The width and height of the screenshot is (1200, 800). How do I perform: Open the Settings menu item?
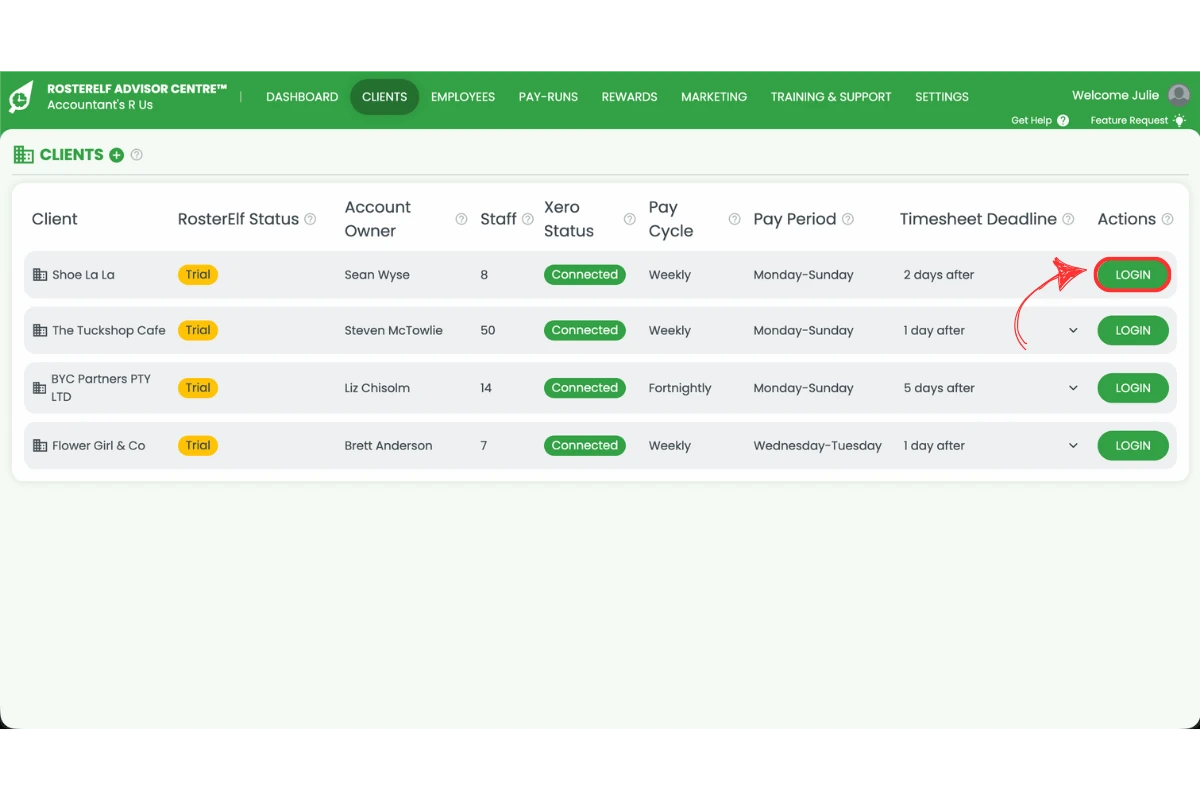(942, 97)
